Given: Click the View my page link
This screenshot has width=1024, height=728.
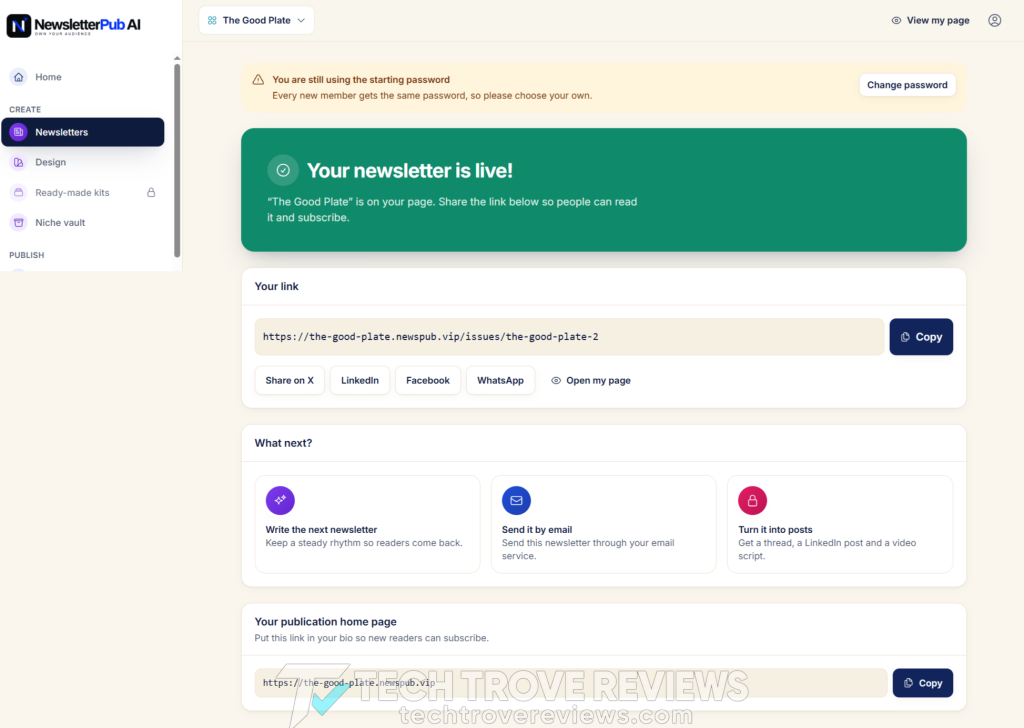Looking at the screenshot, I should 931,20.
